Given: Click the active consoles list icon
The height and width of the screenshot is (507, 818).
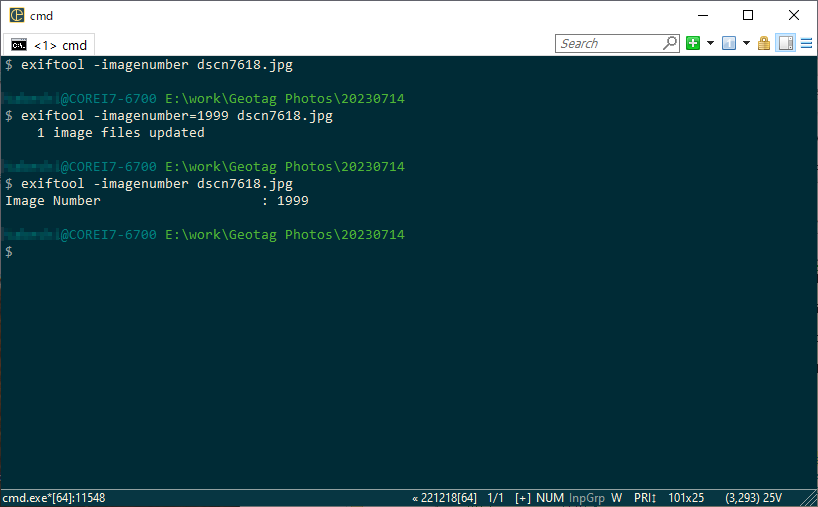Looking at the screenshot, I should click(729, 43).
